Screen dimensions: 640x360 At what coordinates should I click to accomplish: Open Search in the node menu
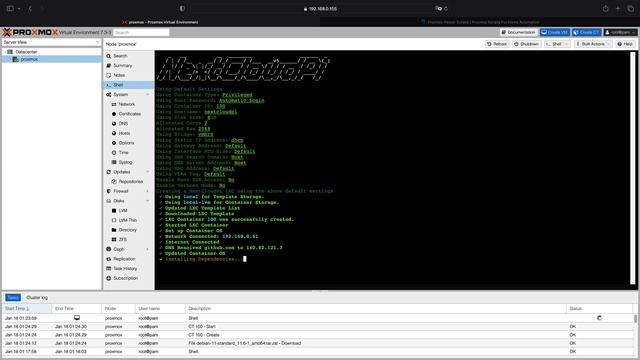pos(120,56)
